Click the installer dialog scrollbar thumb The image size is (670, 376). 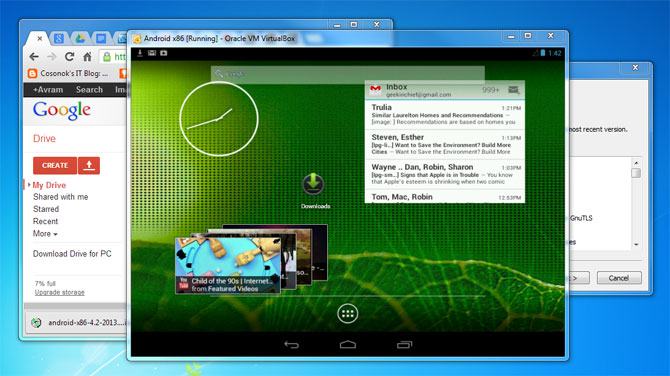[636, 173]
